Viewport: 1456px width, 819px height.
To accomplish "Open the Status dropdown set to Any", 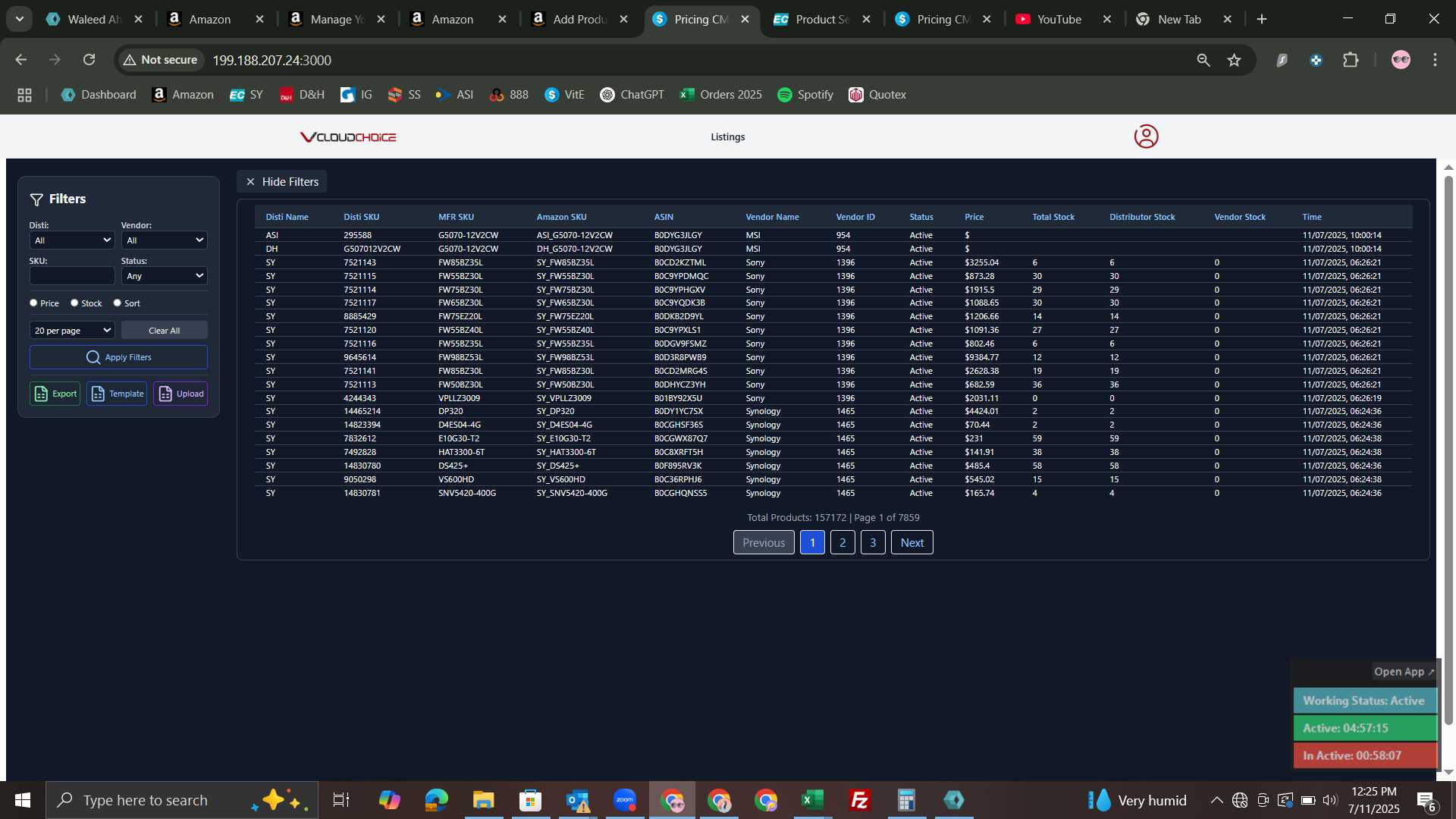I will (x=165, y=276).
